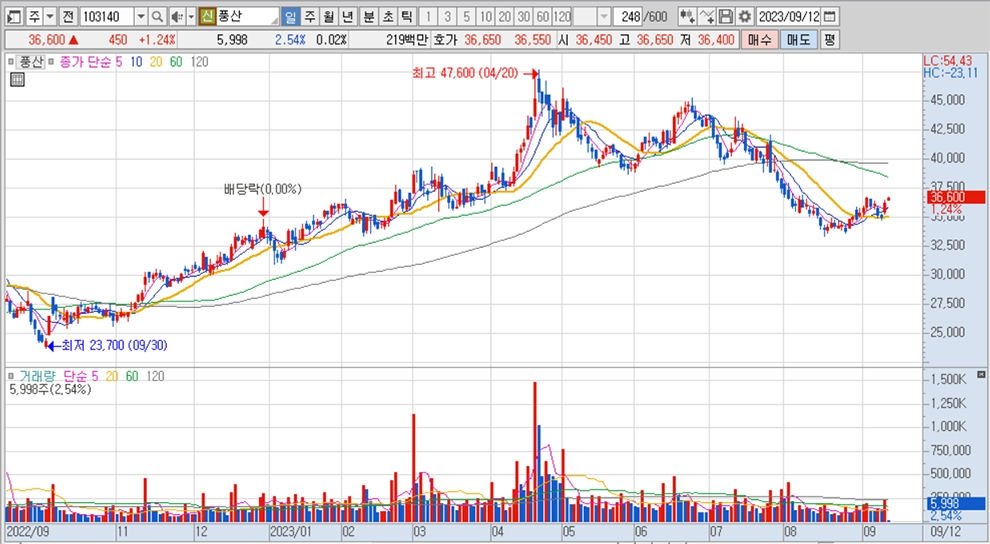
Task: Expand the stock code 103140 dropdown
Action: [x=140, y=17]
